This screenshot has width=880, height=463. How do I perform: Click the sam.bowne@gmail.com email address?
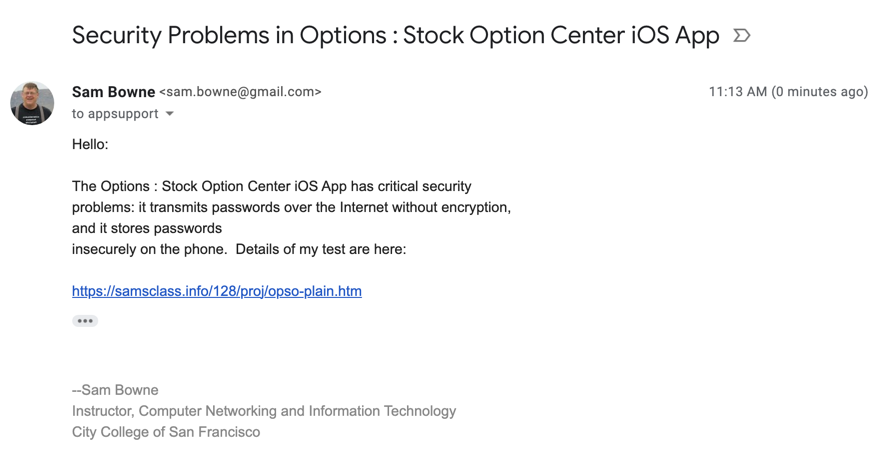240,92
